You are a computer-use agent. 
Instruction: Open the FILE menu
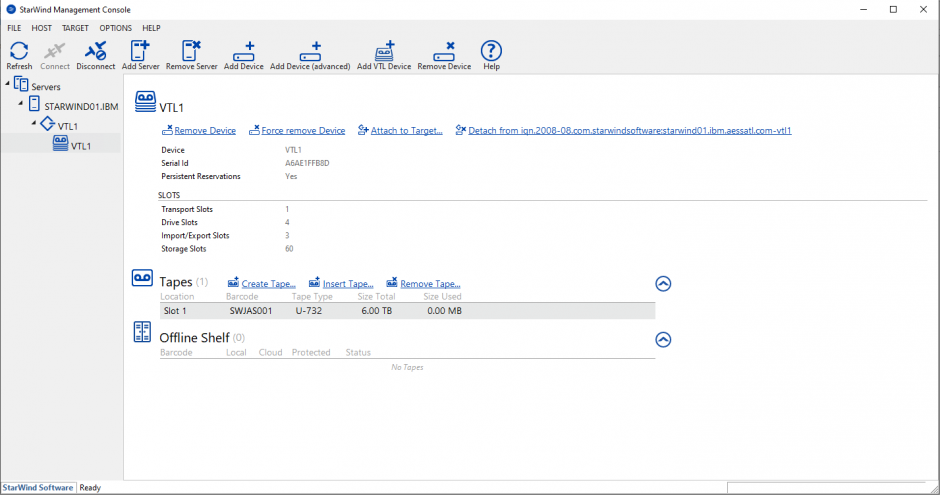pos(14,28)
